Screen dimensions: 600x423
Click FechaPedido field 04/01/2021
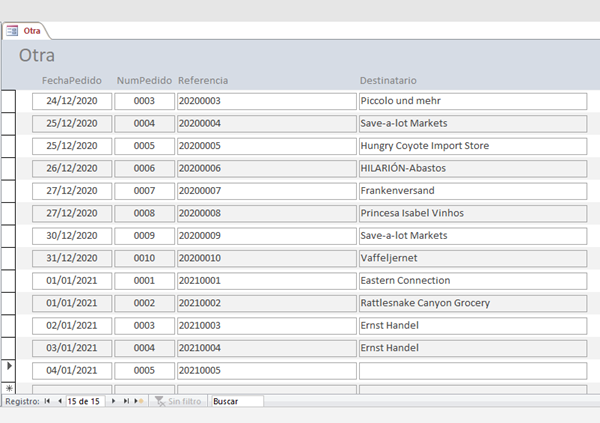pyautogui.click(x=72, y=371)
